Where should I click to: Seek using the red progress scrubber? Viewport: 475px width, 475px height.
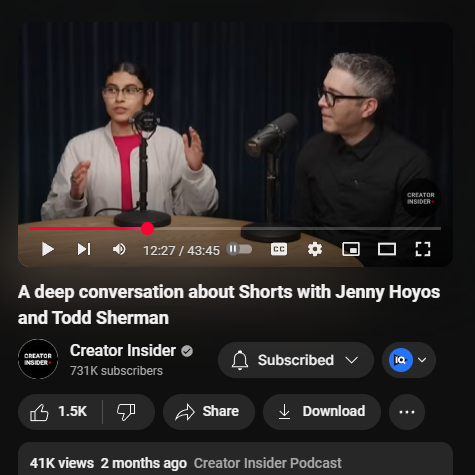pyautogui.click(x=147, y=229)
